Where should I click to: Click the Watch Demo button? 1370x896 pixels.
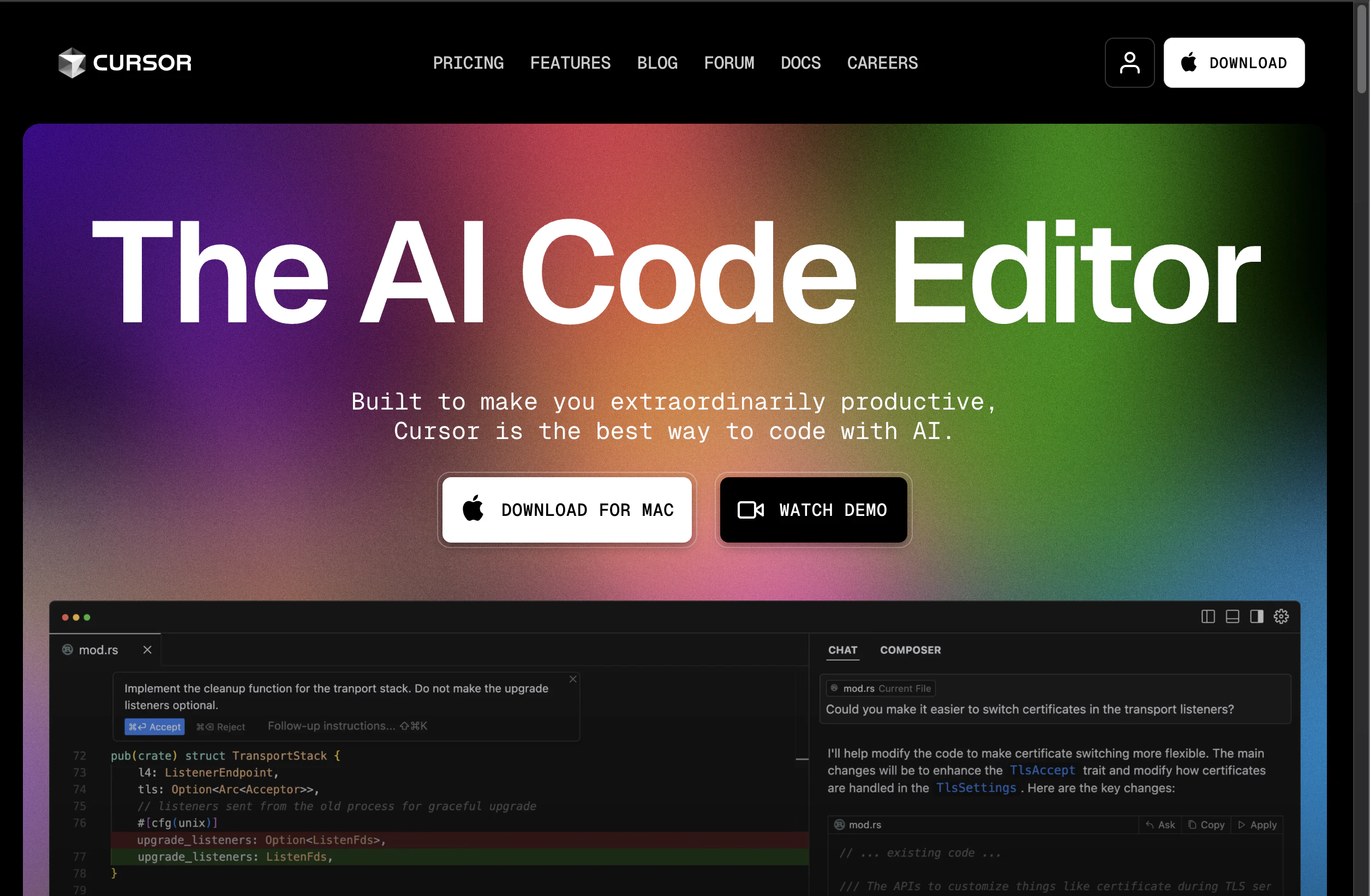click(x=813, y=510)
